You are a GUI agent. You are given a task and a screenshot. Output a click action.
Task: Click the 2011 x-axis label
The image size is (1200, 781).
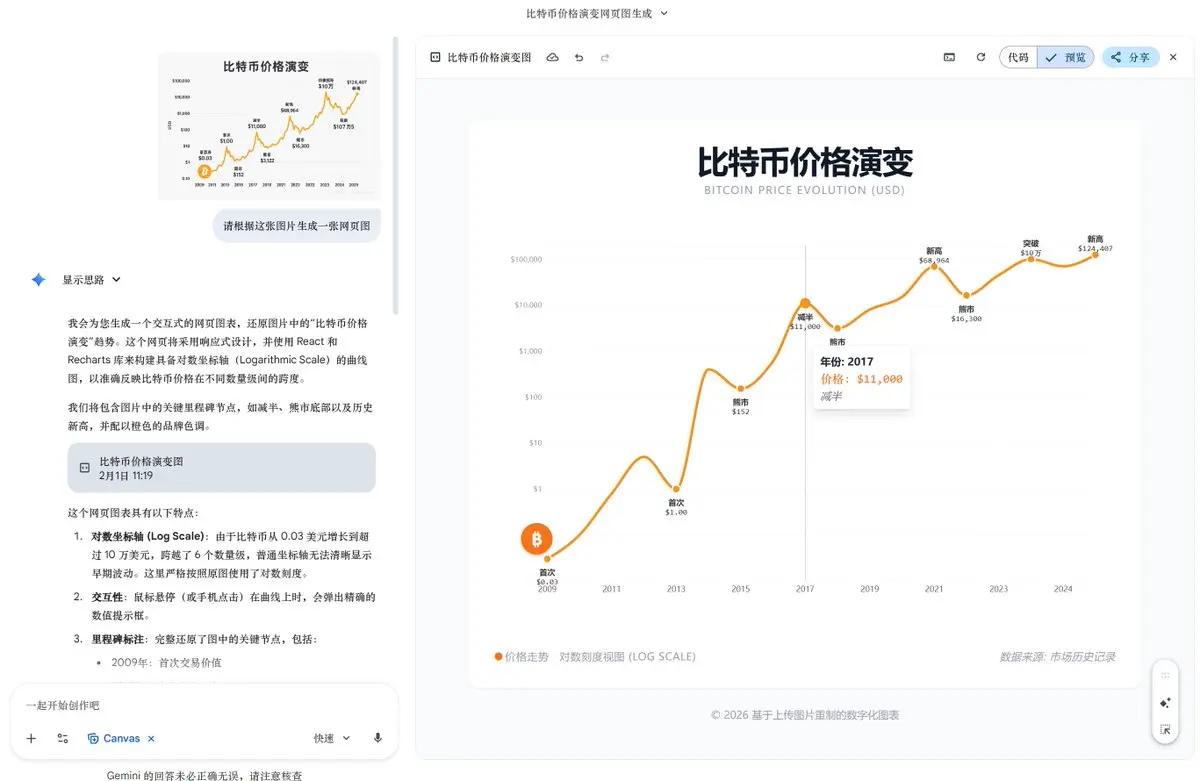pos(612,589)
